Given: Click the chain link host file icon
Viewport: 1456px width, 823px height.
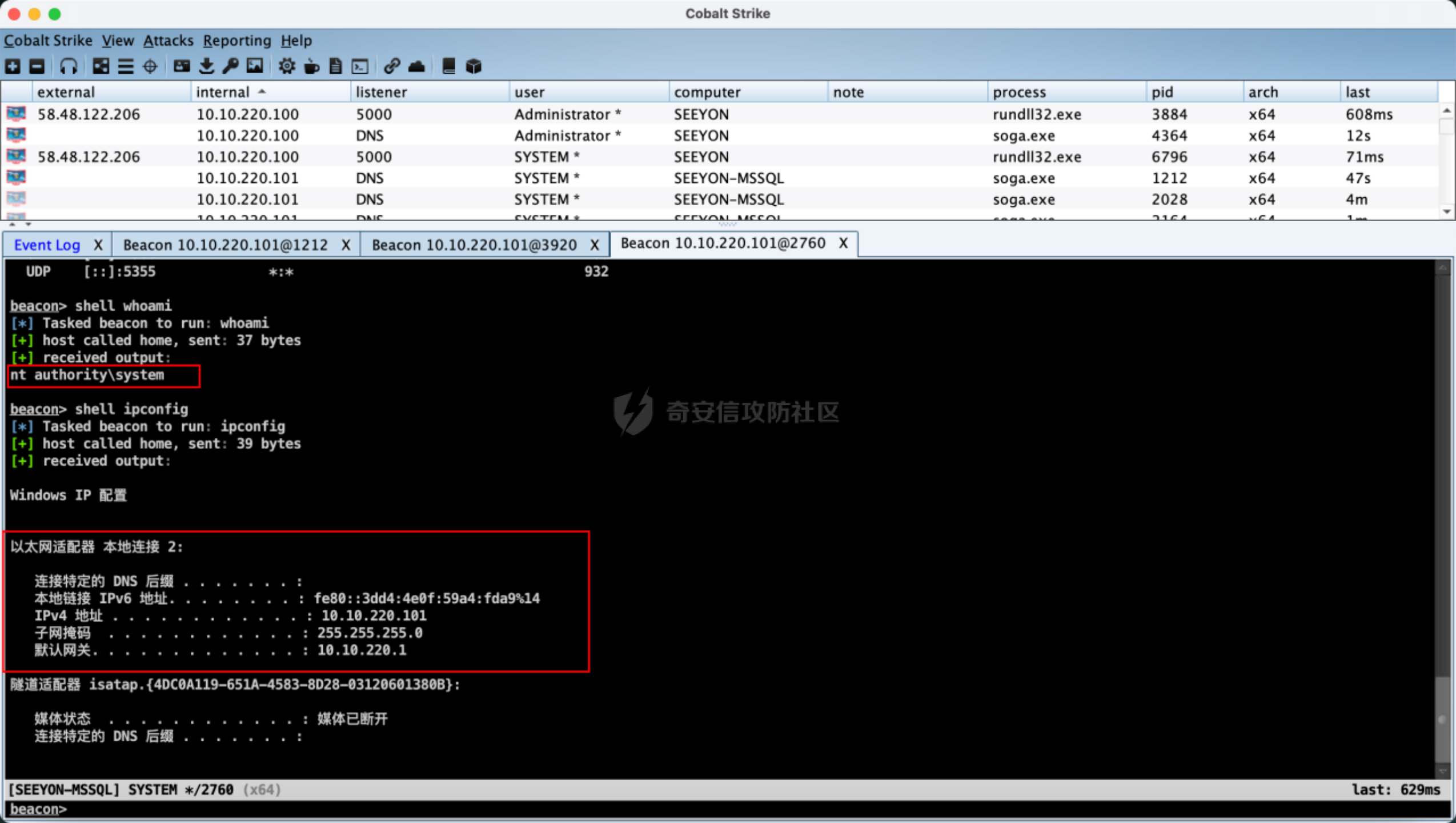Looking at the screenshot, I should pyautogui.click(x=392, y=66).
